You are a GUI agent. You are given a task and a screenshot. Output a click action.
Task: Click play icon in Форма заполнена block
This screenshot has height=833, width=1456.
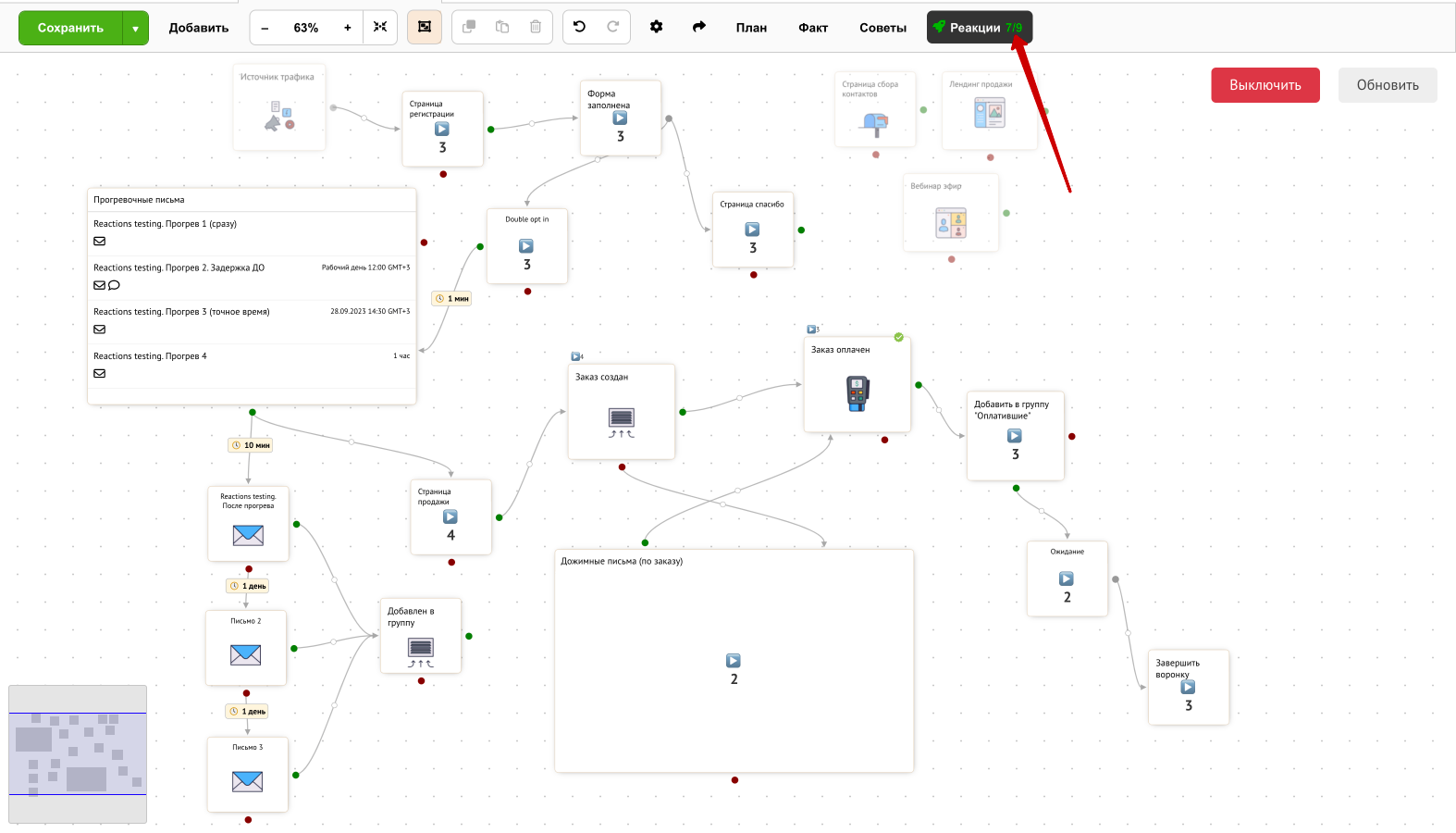pos(620,118)
